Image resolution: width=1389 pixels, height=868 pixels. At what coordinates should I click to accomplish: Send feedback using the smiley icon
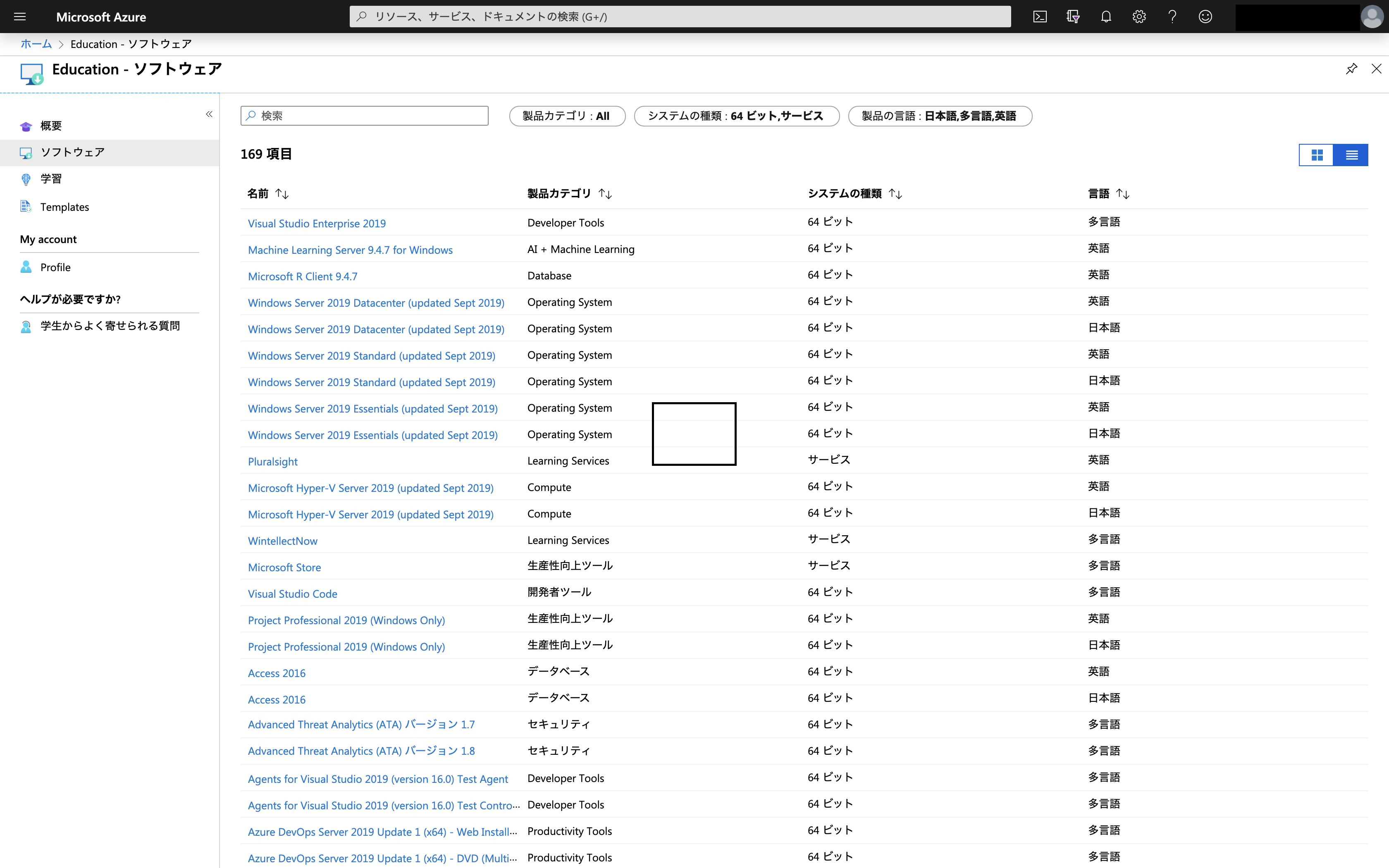[x=1205, y=16]
